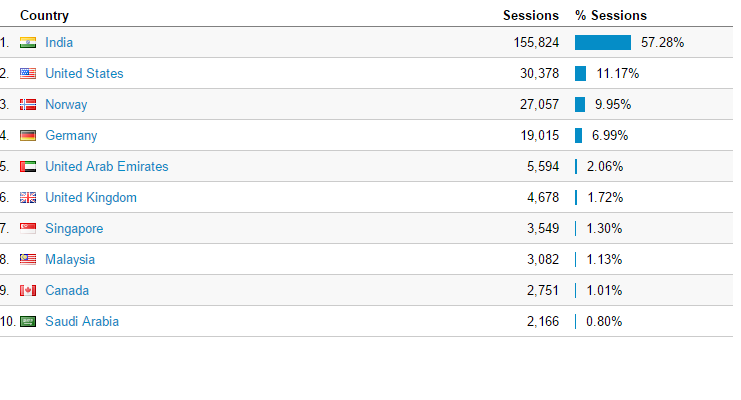This screenshot has height=400, width=741.
Task: Open the Canada country link
Action: pyautogui.click(x=67, y=291)
